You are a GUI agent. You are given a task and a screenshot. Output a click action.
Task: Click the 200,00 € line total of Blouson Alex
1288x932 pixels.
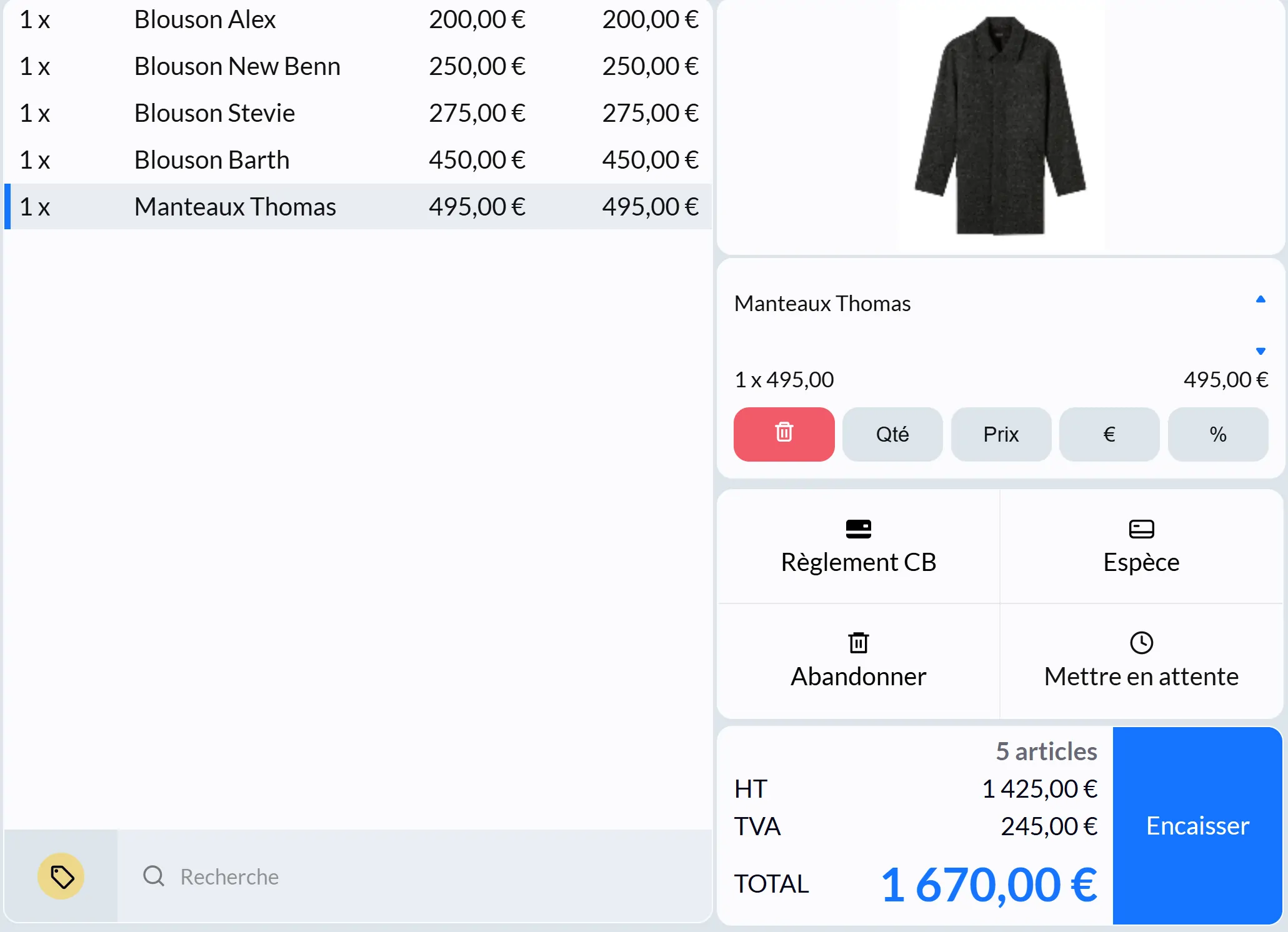[650, 20]
